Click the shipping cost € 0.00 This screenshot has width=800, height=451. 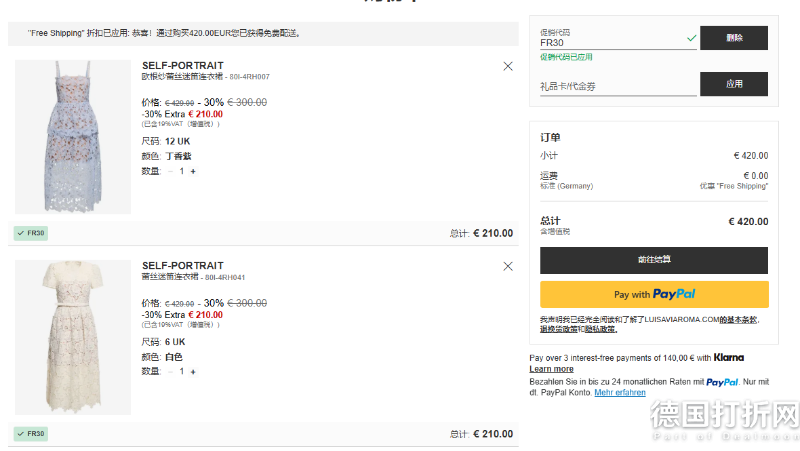coord(756,176)
